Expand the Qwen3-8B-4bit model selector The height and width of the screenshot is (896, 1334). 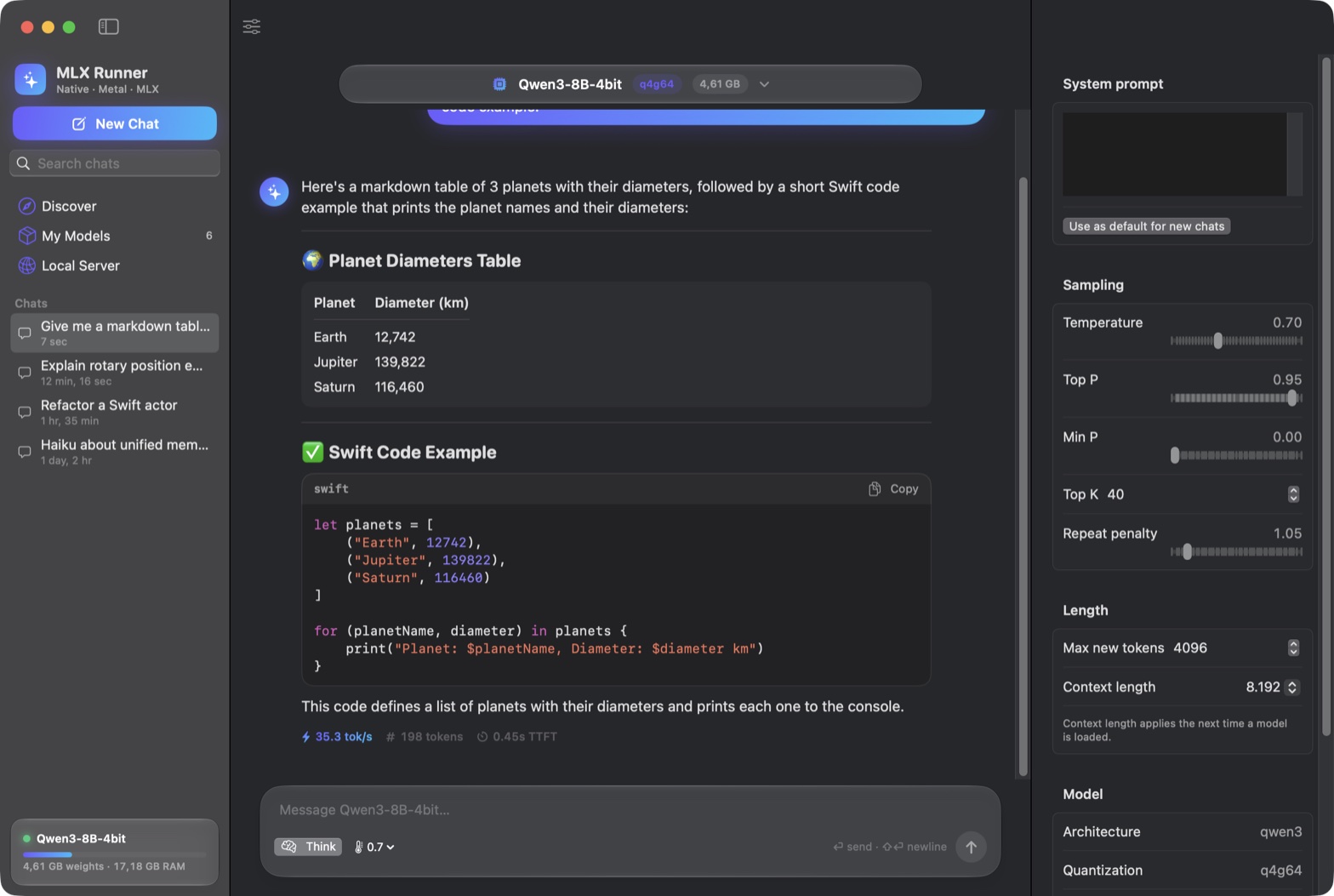[630, 84]
